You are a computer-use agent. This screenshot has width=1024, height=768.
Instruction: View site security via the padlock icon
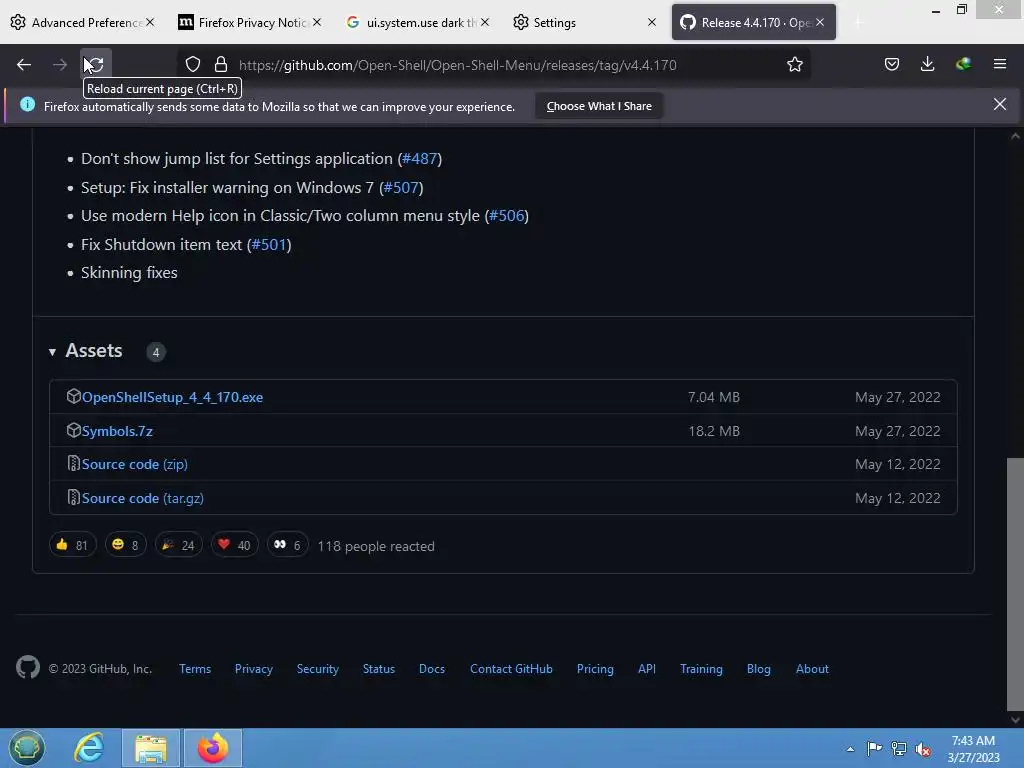pyautogui.click(x=221, y=64)
